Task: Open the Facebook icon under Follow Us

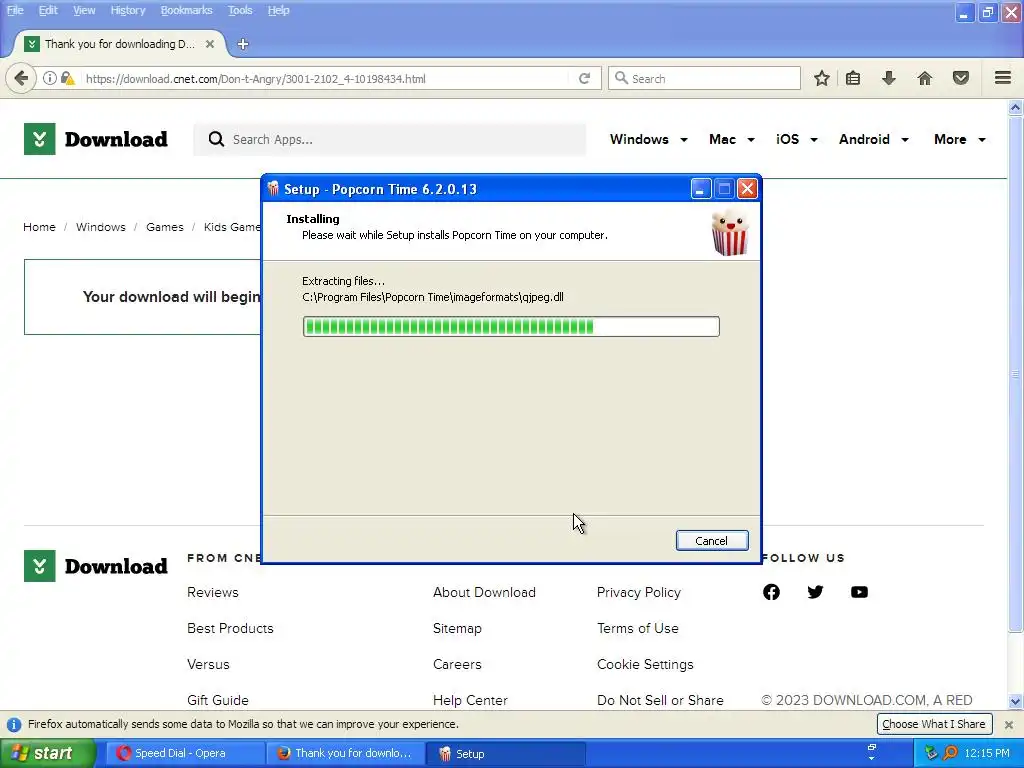Action: click(771, 592)
